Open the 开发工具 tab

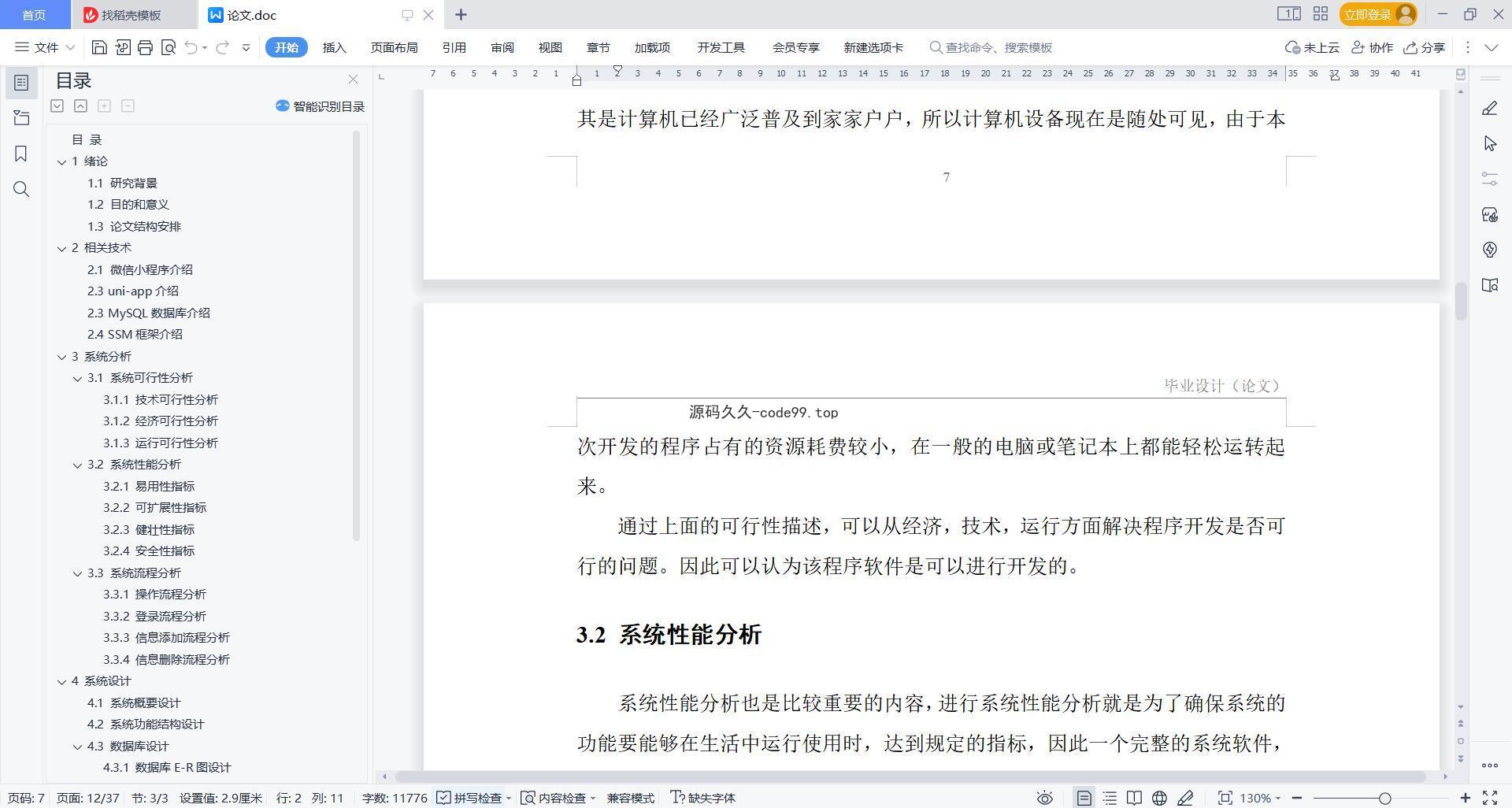(x=721, y=47)
